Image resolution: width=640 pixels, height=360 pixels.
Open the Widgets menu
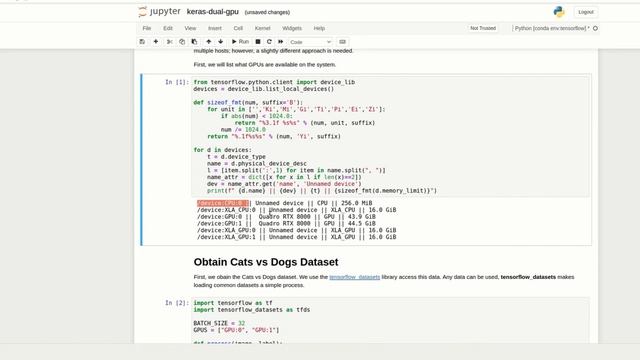[292, 28]
